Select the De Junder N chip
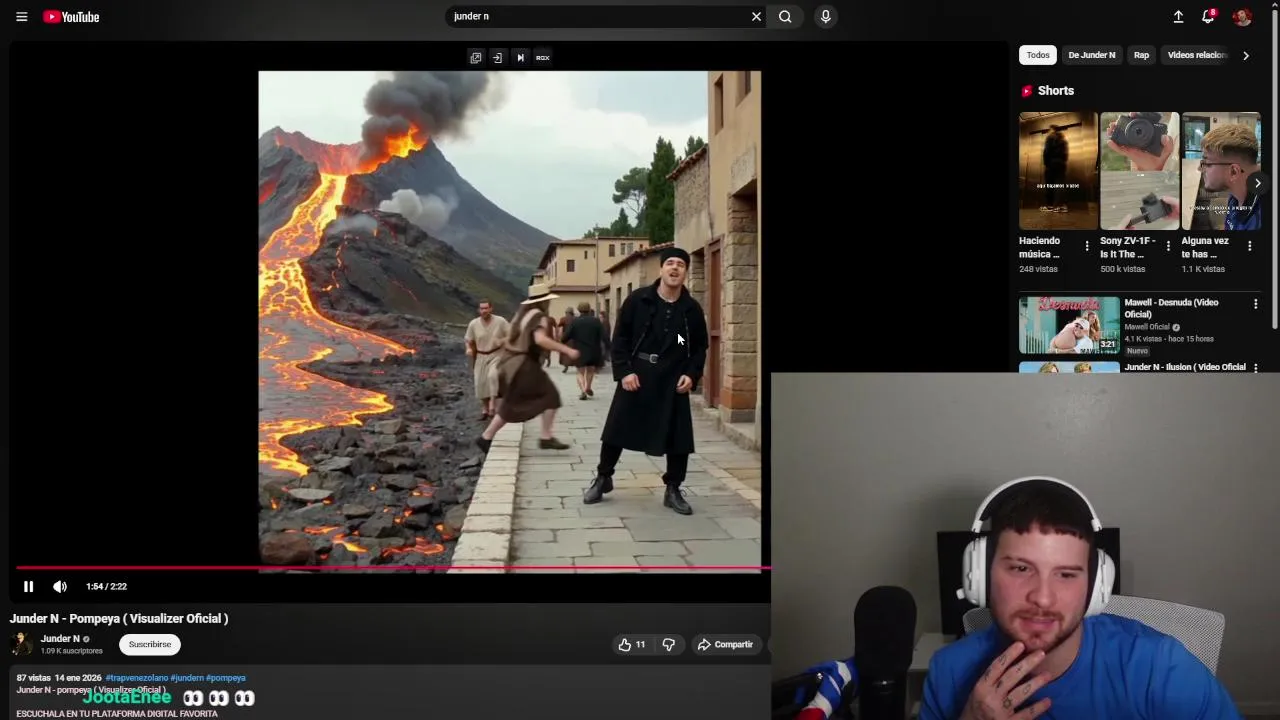Viewport: 1280px width, 720px height. [x=1091, y=55]
